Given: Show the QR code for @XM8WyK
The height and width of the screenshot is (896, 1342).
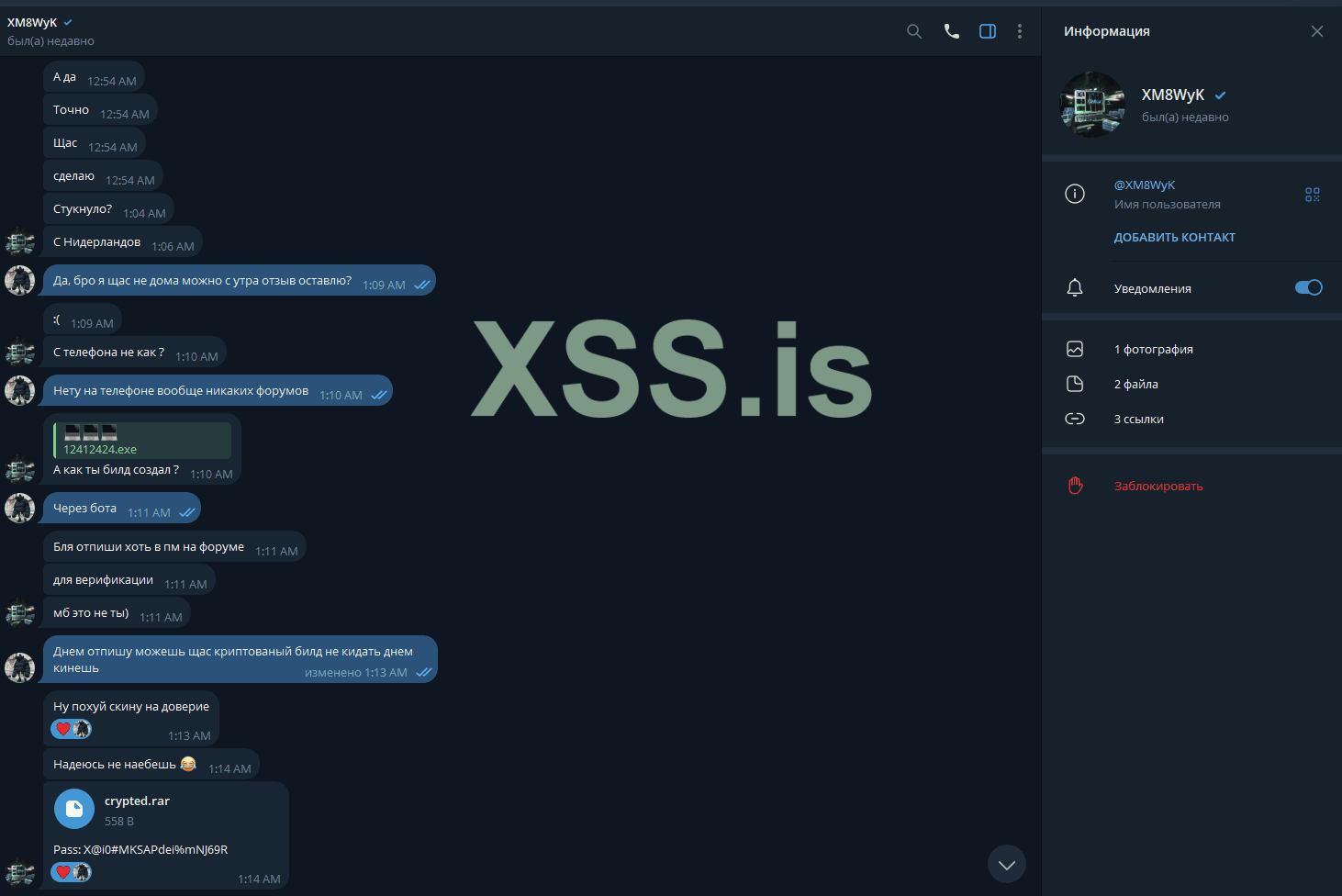Looking at the screenshot, I should (1313, 195).
